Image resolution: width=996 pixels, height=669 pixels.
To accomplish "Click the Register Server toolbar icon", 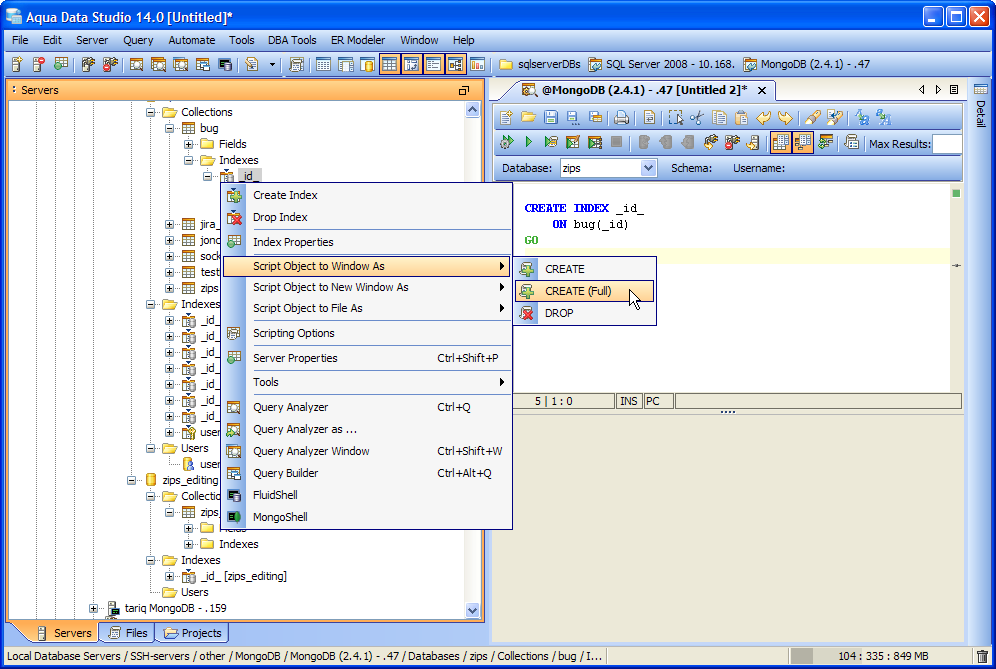I will coord(17,64).
